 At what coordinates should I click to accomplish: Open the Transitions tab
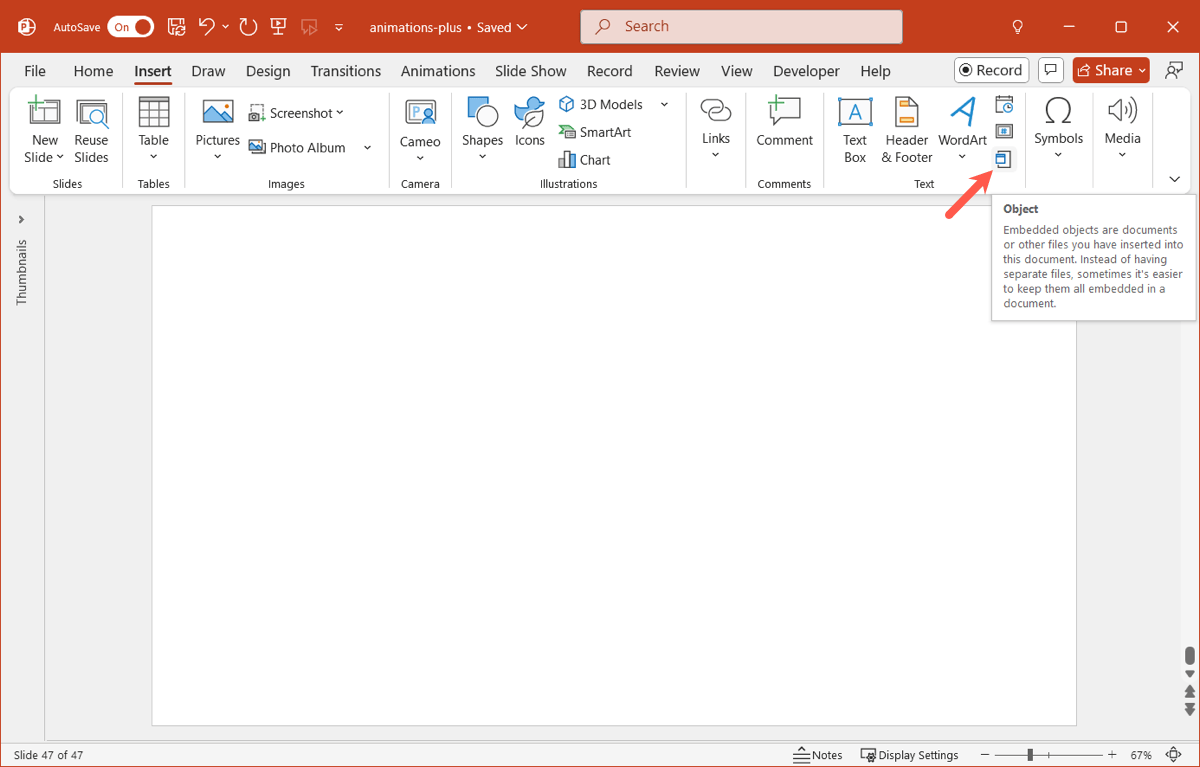[x=345, y=71]
